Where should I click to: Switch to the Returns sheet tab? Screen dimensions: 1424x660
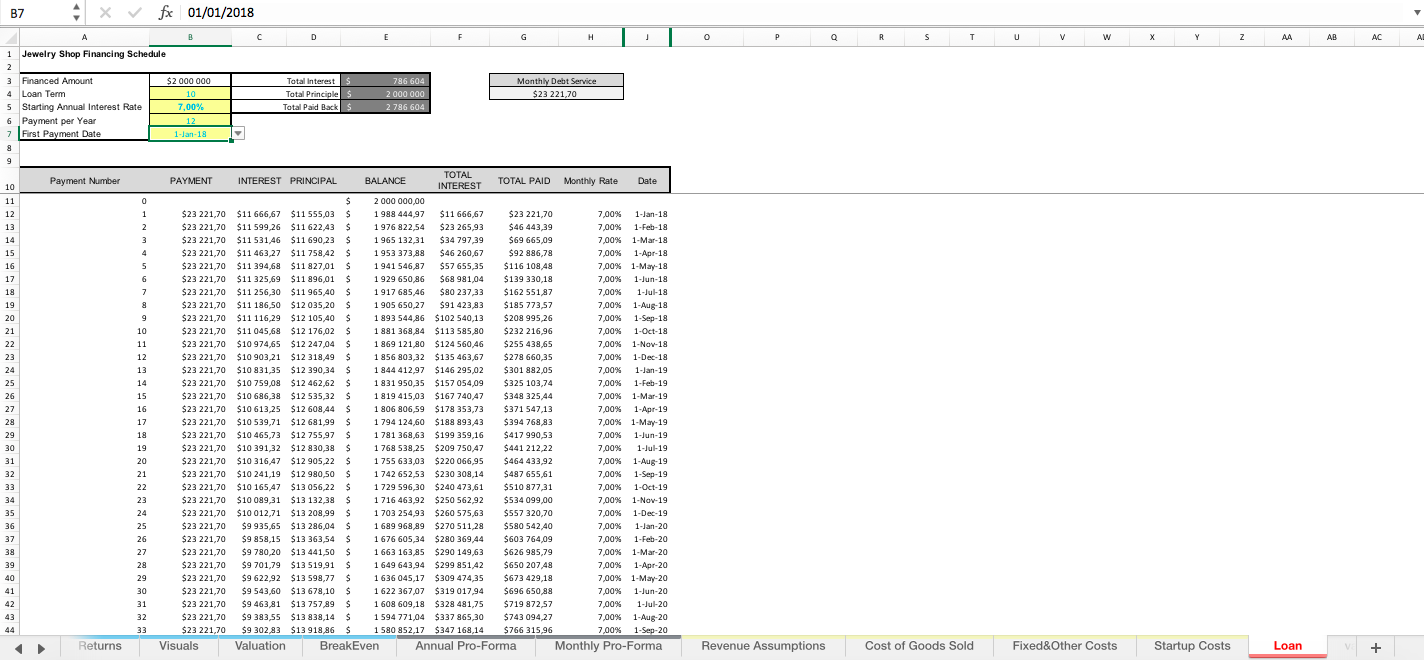point(99,646)
